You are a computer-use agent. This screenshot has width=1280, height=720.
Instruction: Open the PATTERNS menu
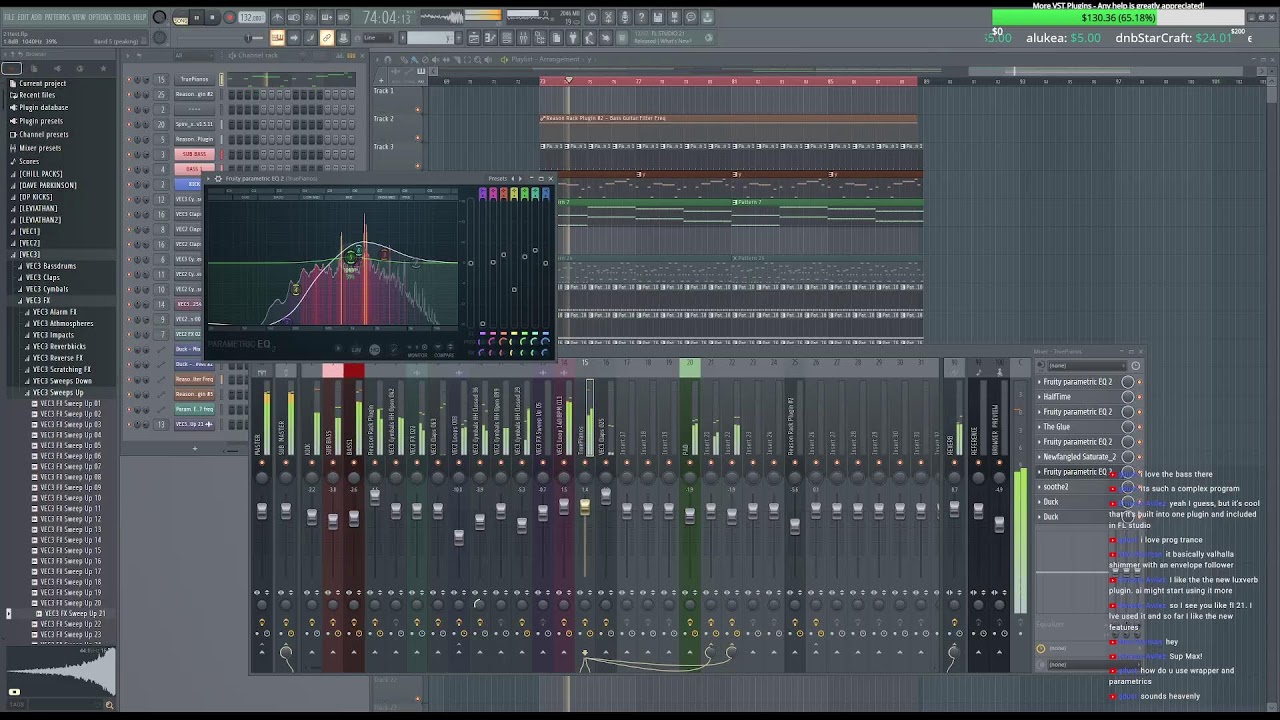coord(57,17)
